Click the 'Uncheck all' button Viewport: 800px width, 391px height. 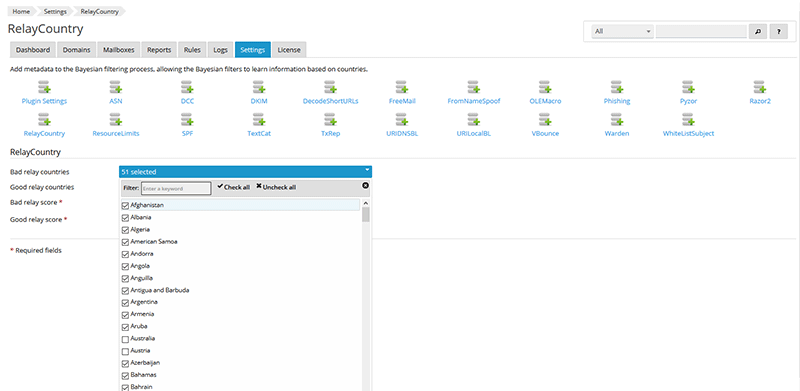pyautogui.click(x=276, y=187)
